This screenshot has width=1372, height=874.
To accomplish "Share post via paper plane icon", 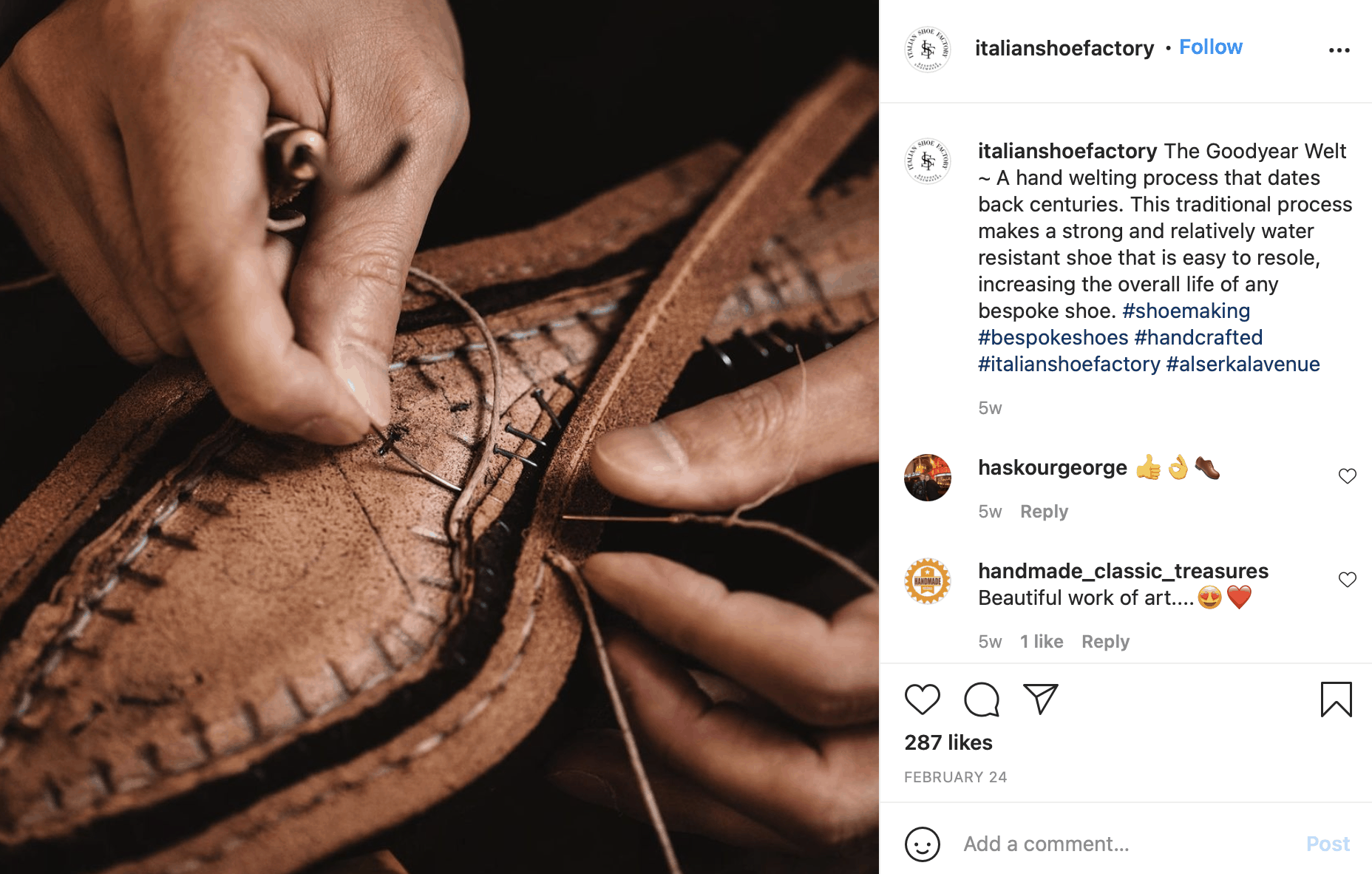I will tap(1040, 699).
